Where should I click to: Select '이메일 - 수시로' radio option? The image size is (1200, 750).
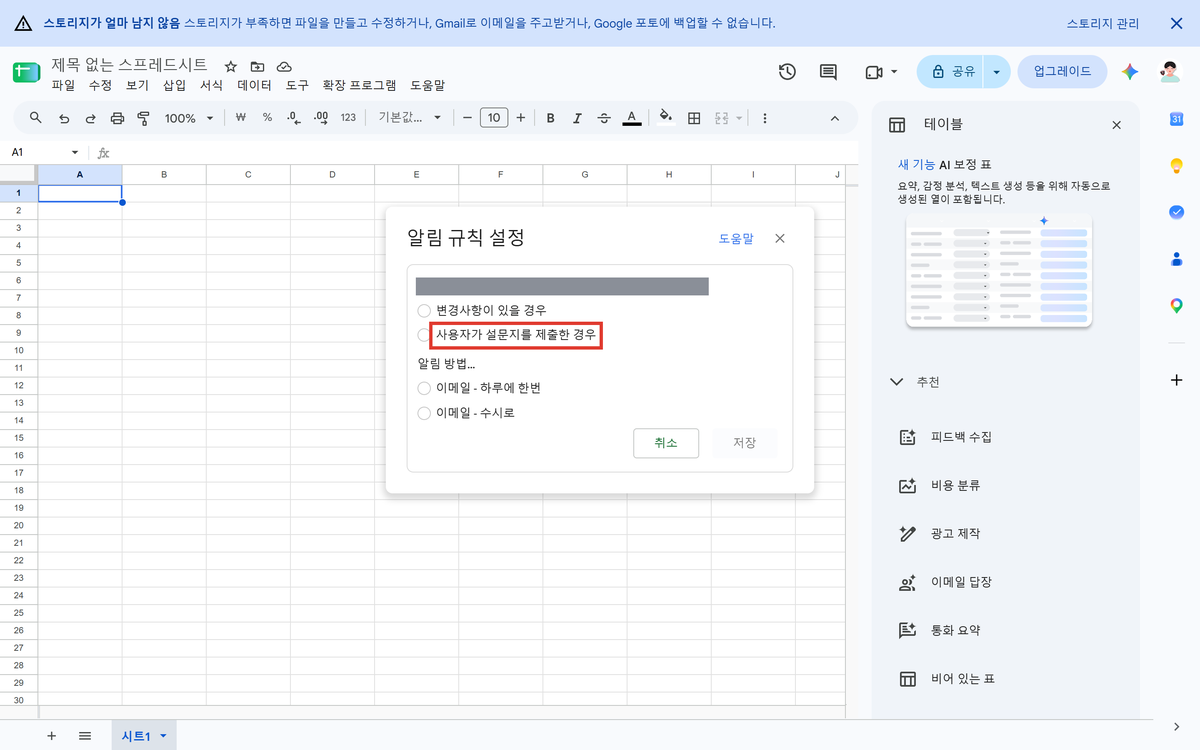(x=424, y=412)
